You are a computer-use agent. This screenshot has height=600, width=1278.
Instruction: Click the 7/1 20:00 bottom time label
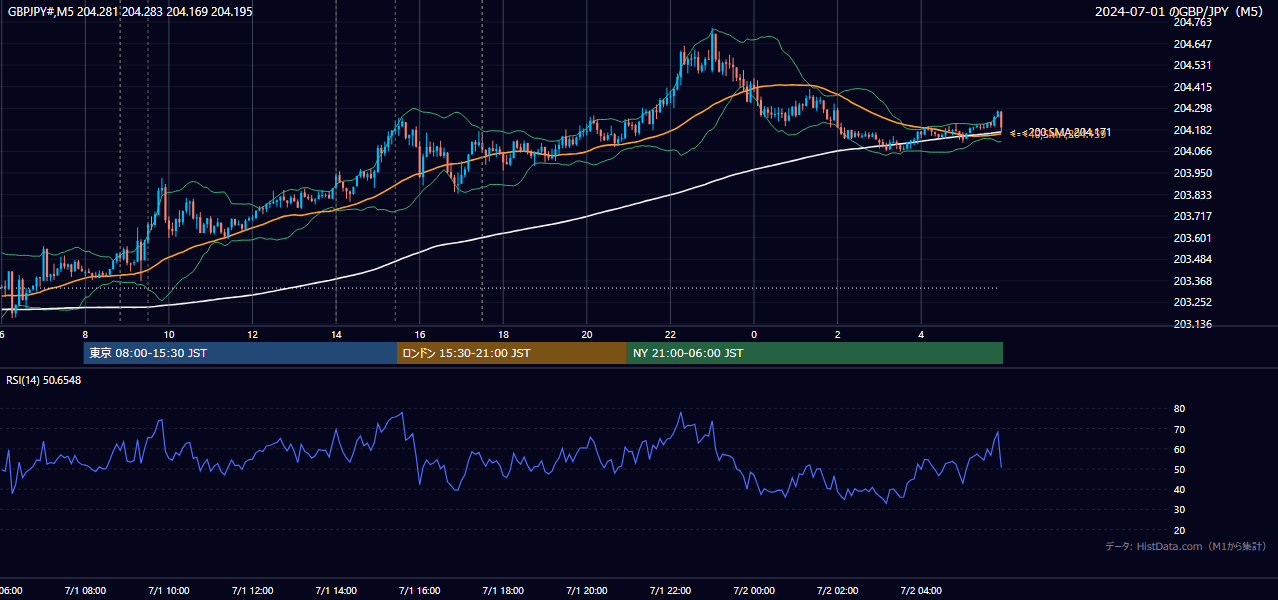(587, 591)
